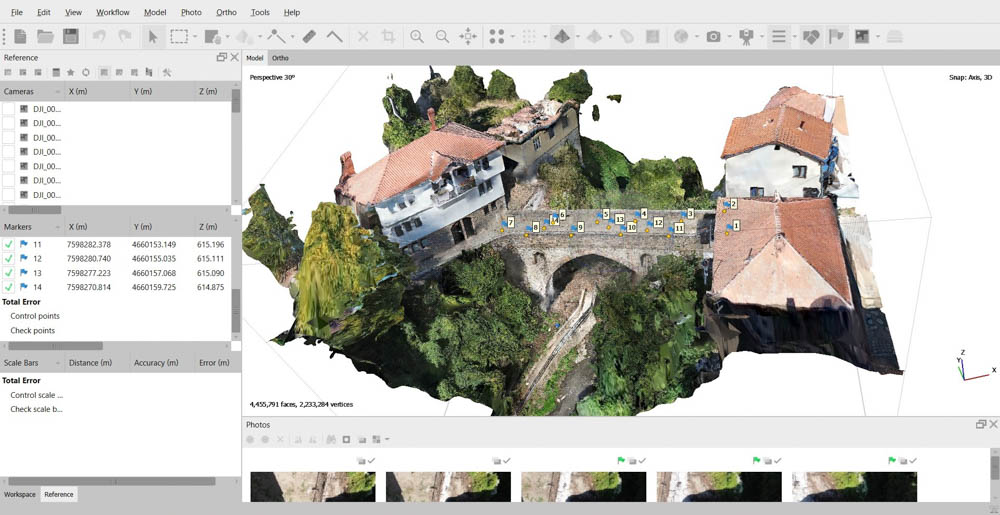Float the Photos pane with undock icon
This screenshot has width=1000, height=515.
[x=981, y=424]
